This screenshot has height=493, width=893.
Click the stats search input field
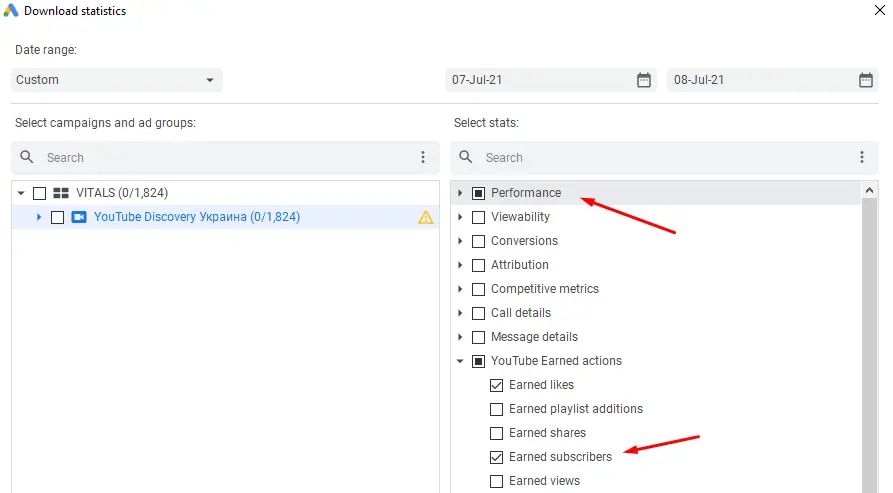(666, 158)
